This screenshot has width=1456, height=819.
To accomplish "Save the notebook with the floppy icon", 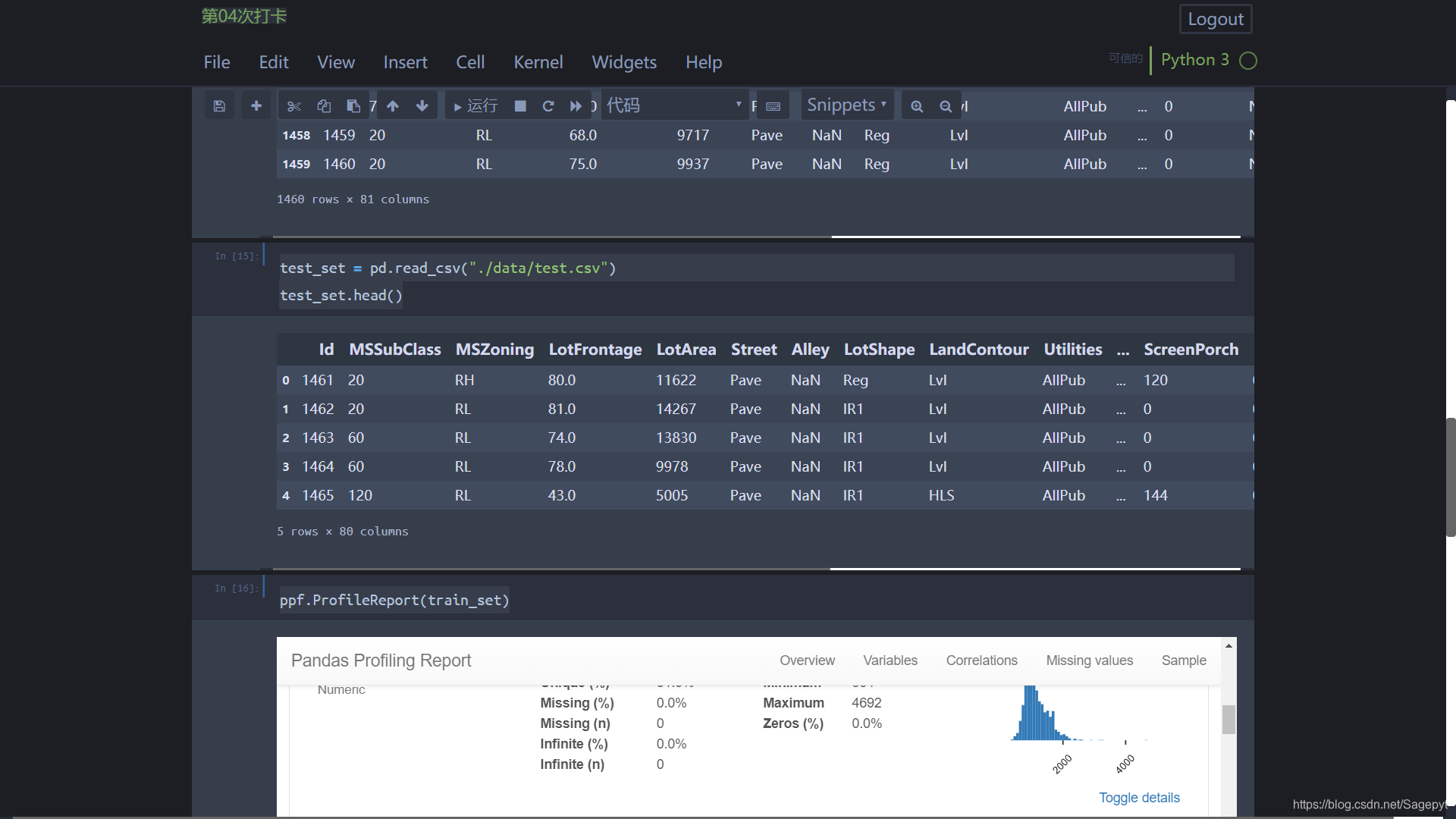I will pos(219,105).
